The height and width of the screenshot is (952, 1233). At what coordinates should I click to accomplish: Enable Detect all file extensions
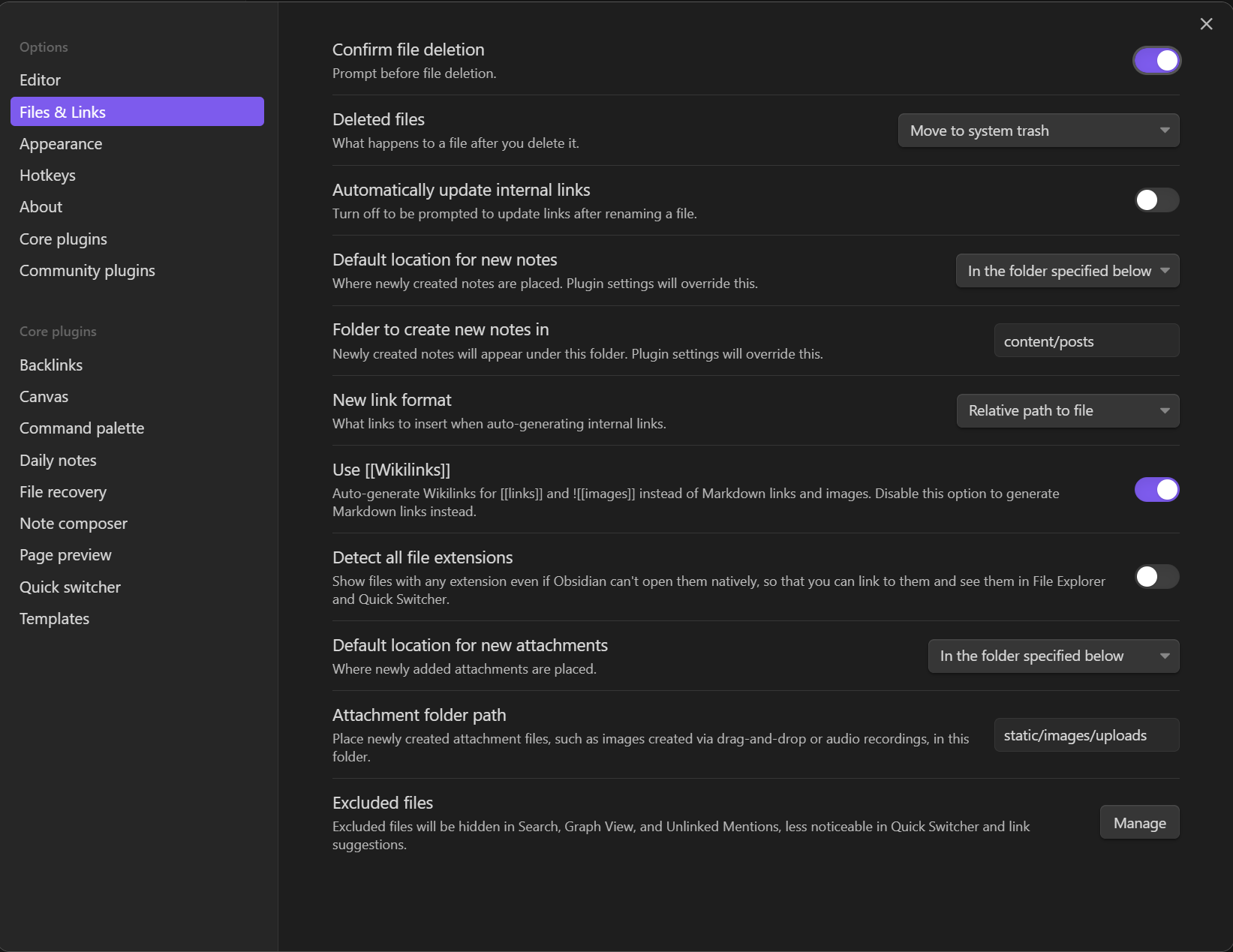click(x=1156, y=577)
